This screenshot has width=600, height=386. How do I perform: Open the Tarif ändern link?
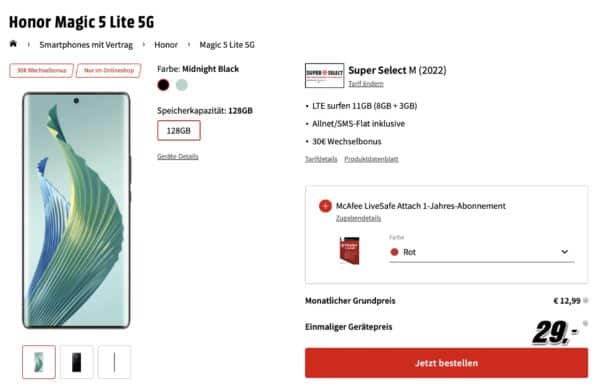click(x=366, y=84)
